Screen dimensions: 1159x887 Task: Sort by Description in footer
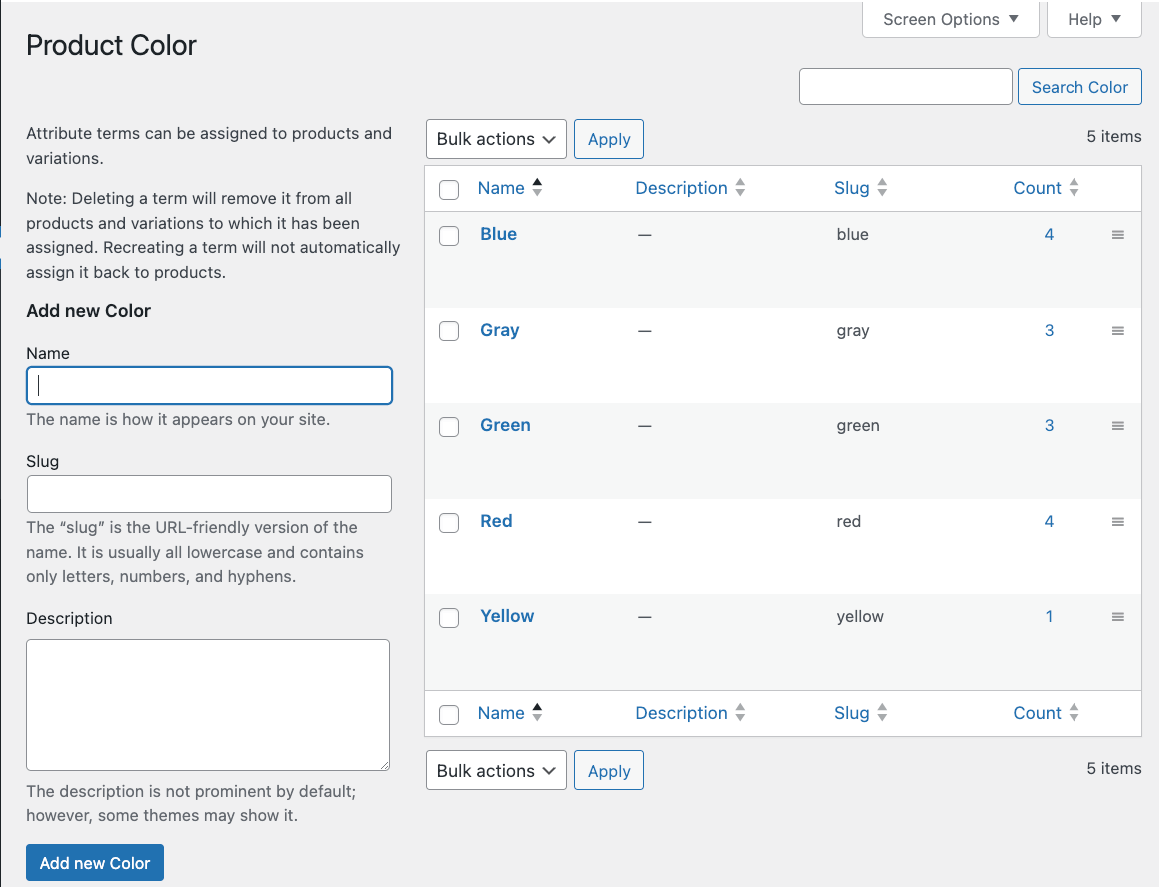682,713
